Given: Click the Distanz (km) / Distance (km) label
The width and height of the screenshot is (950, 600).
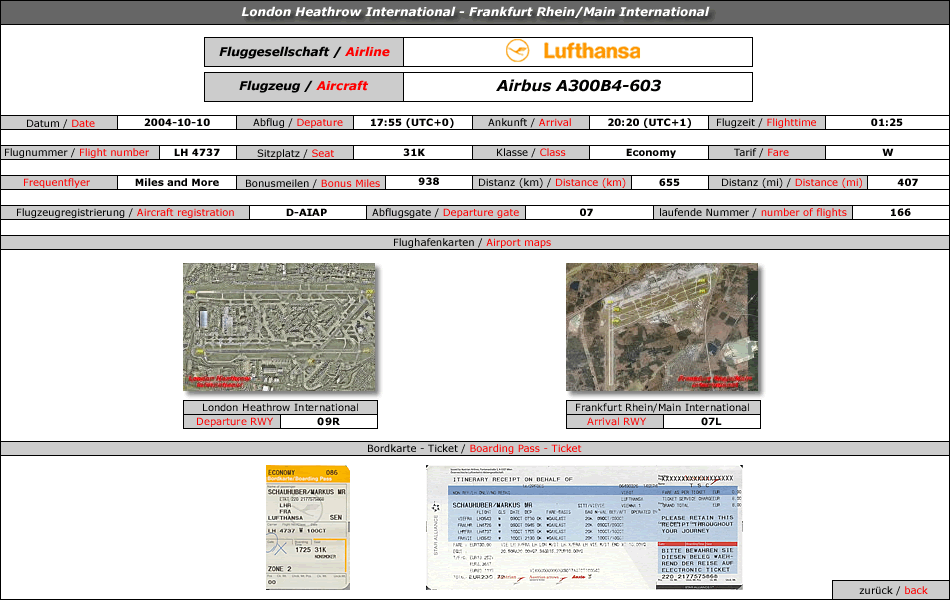Looking at the screenshot, I should click(x=551, y=182).
